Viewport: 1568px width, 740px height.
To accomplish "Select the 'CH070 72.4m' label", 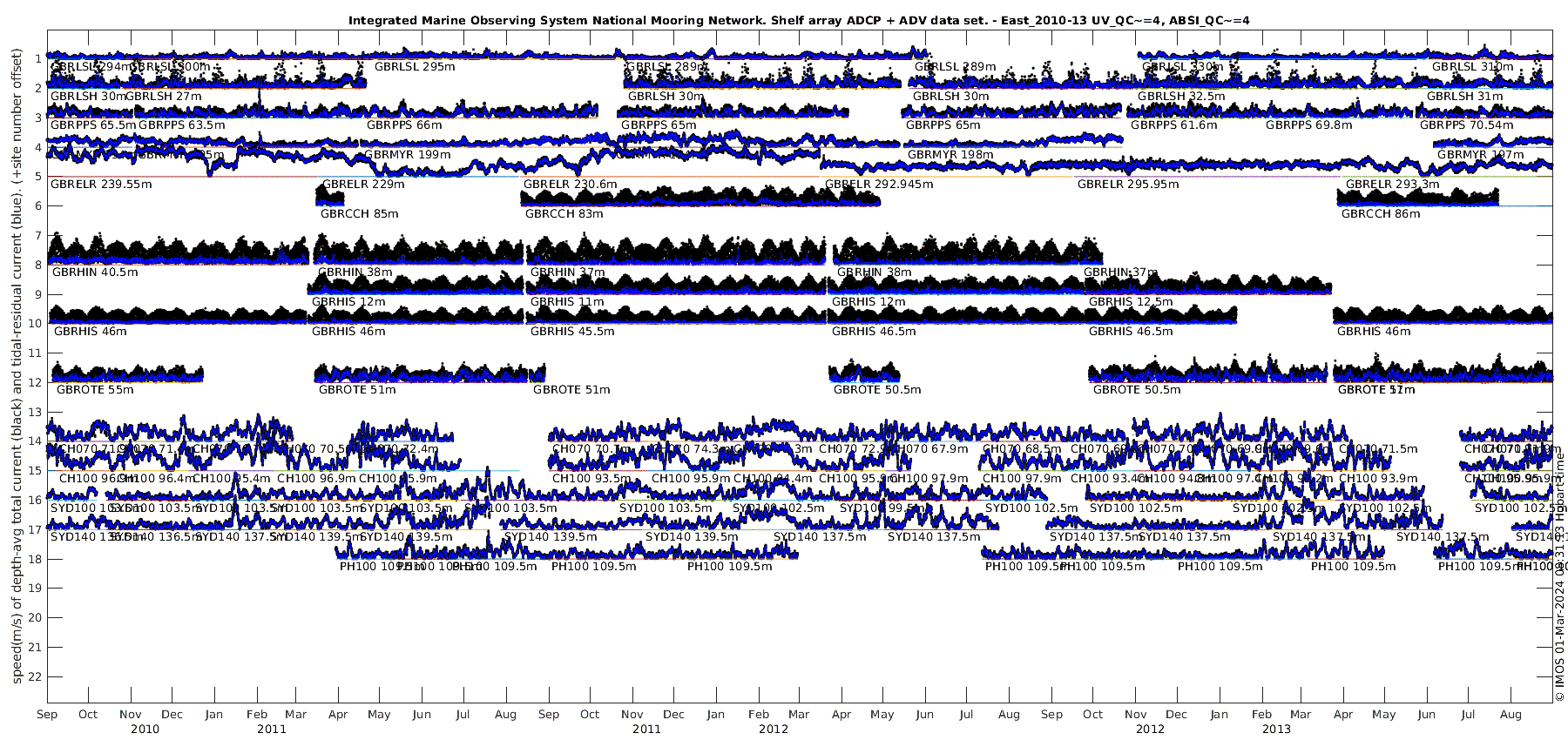I will (x=402, y=448).
